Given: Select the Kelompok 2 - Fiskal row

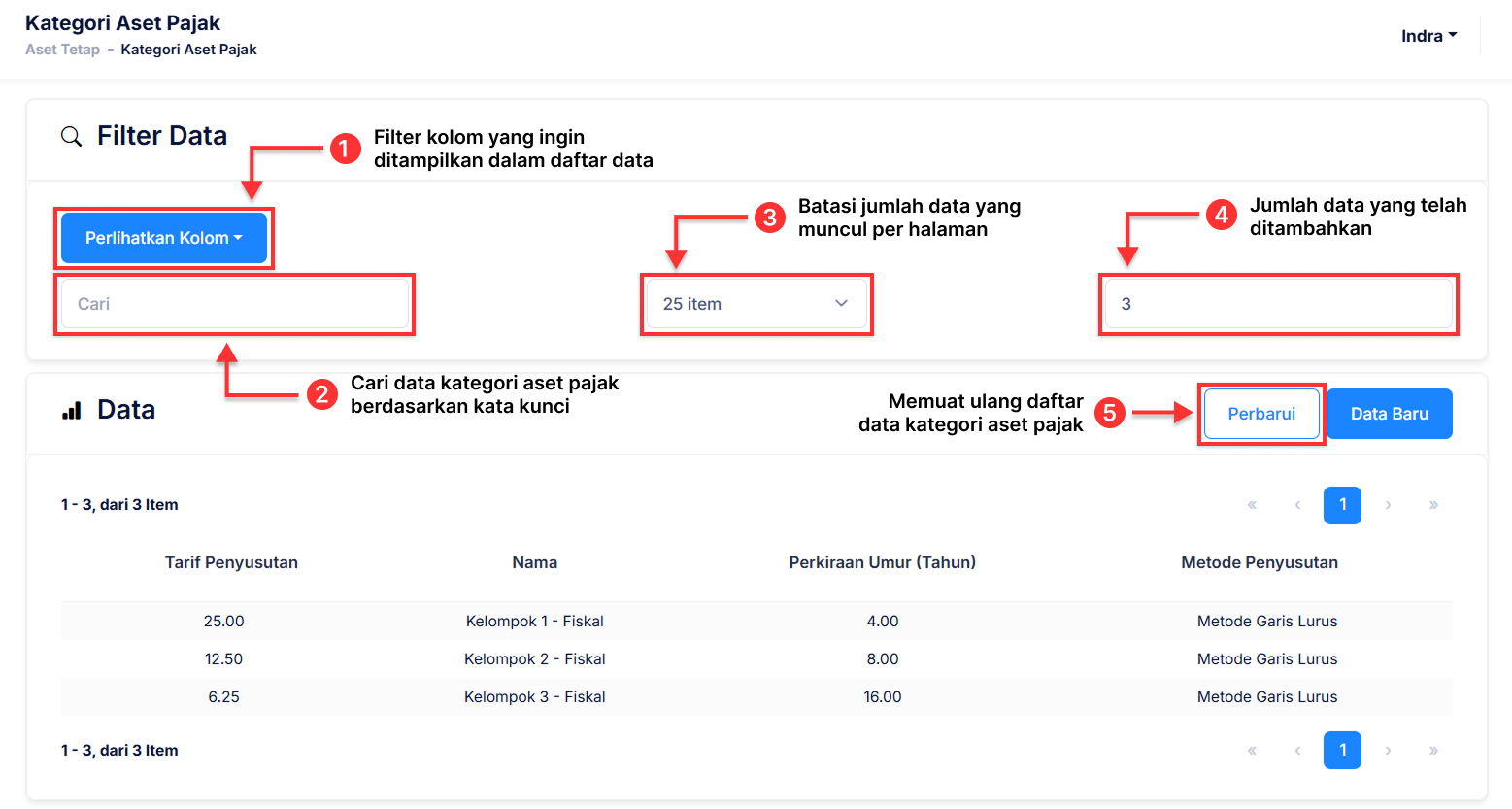Looking at the screenshot, I should [x=534, y=658].
